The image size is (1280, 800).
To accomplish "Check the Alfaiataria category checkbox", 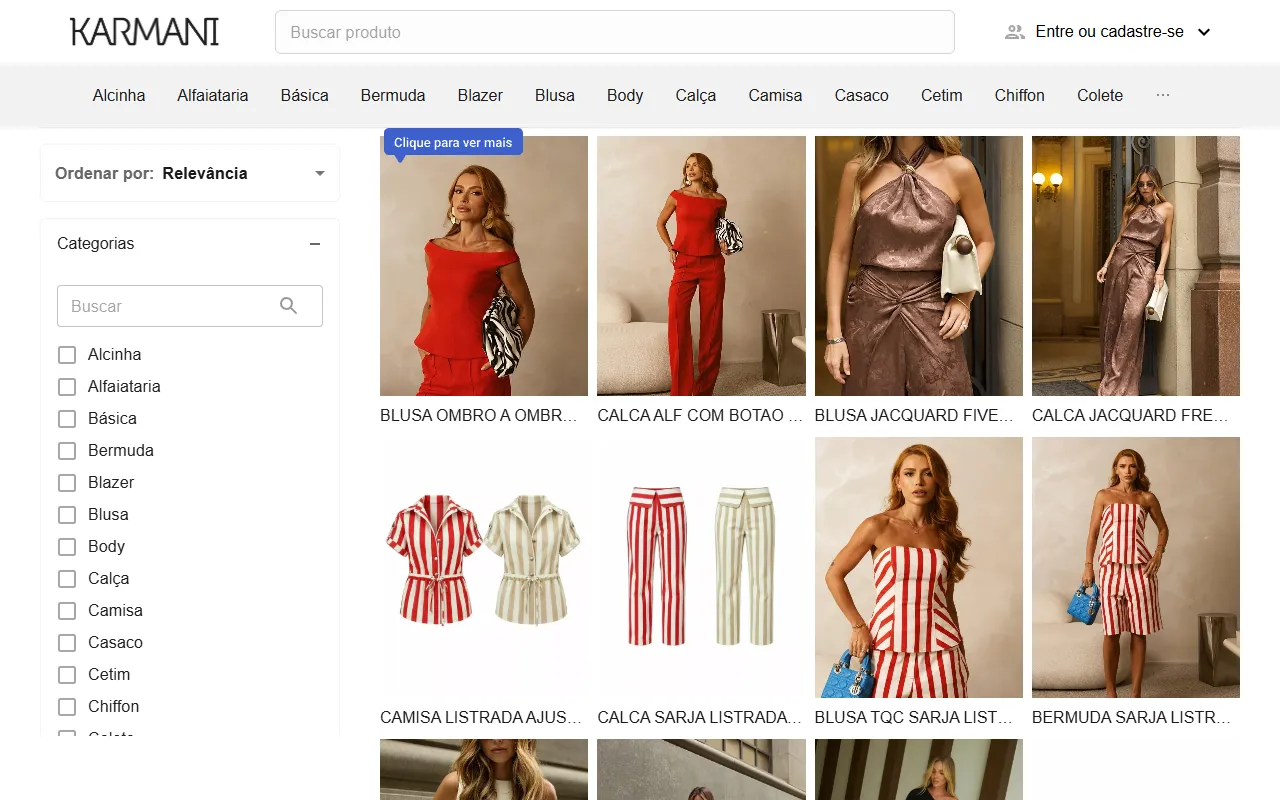I will 67,387.
